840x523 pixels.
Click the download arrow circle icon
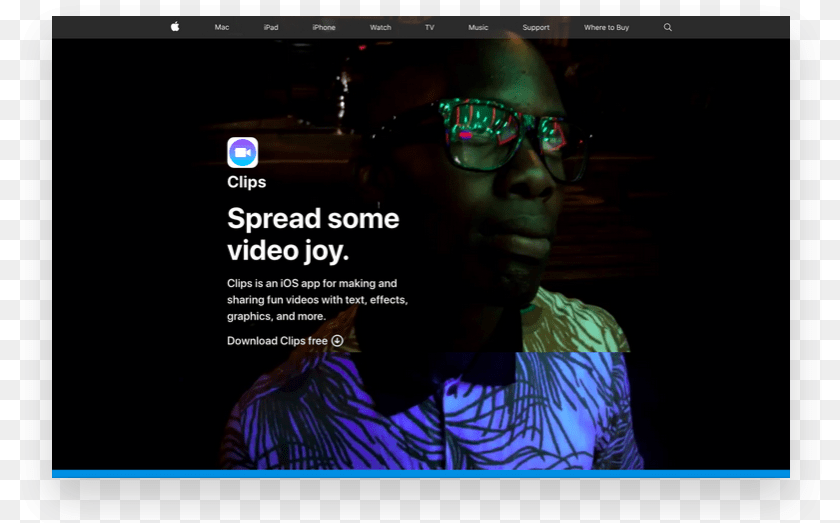tap(337, 341)
